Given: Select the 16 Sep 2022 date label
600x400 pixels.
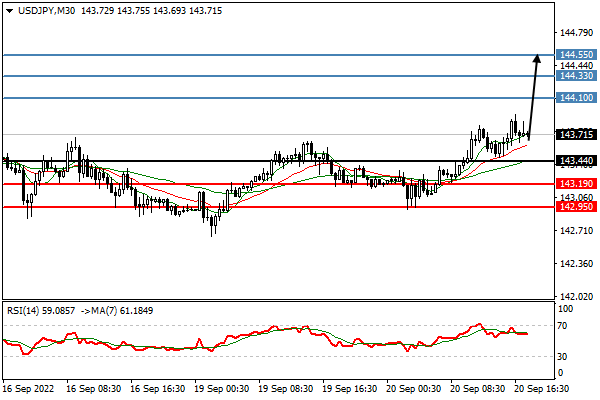Looking at the screenshot, I should (x=29, y=385).
